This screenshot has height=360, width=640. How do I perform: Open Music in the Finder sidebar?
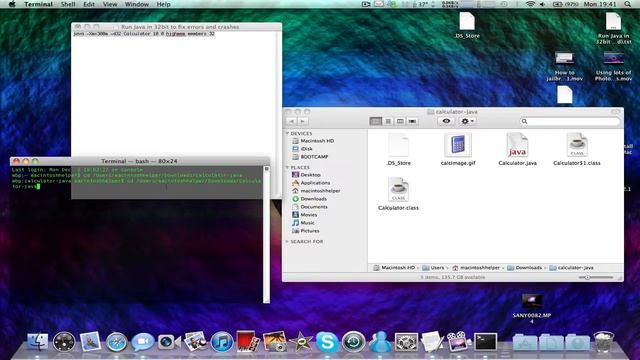point(303,223)
